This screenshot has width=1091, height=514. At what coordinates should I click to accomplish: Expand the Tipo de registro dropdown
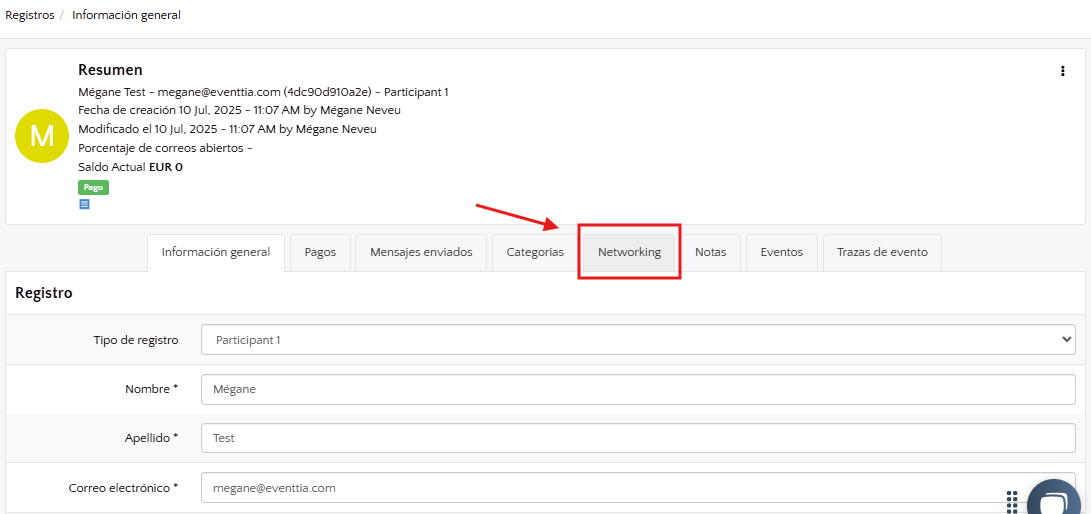click(638, 340)
